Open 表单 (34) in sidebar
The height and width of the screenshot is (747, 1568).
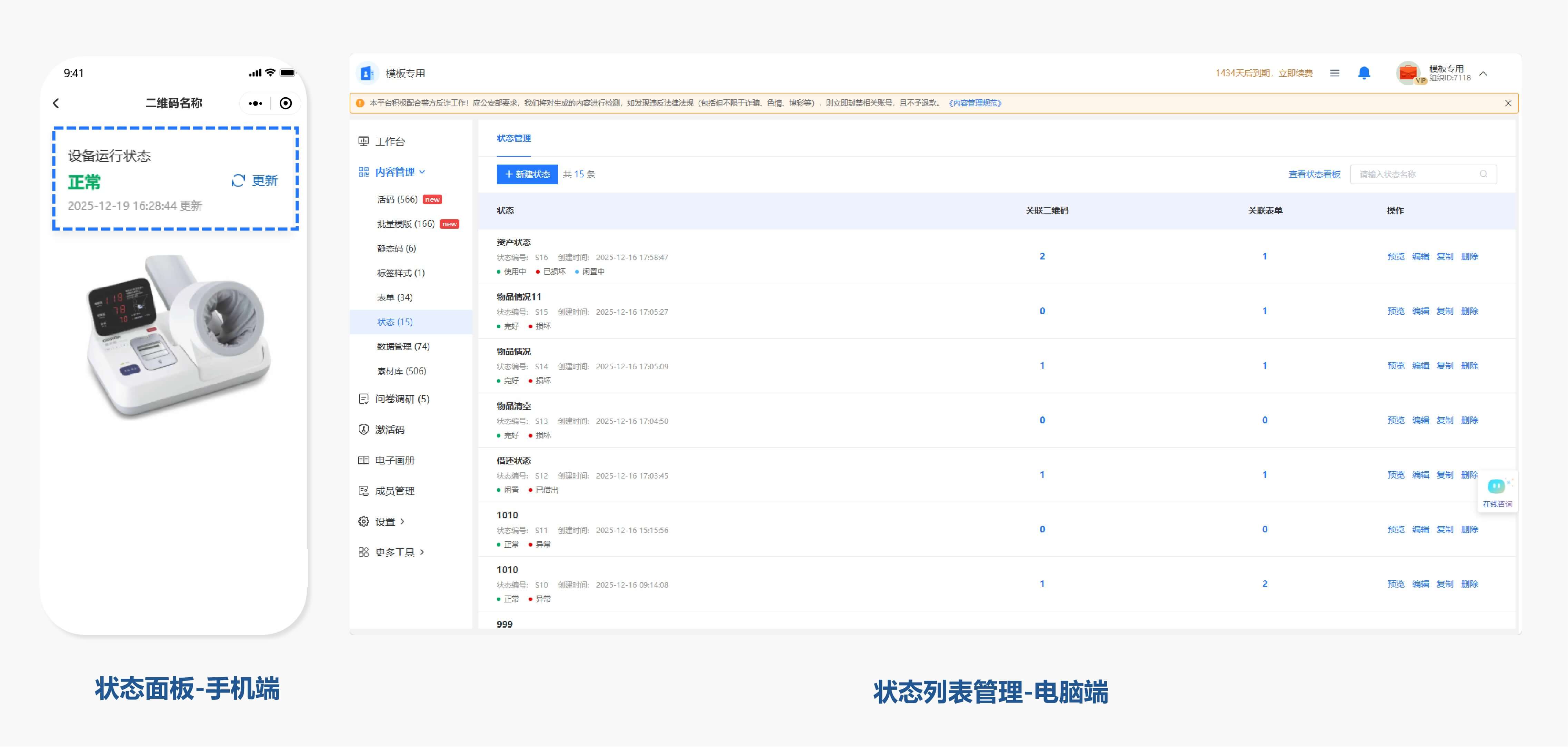(x=395, y=298)
